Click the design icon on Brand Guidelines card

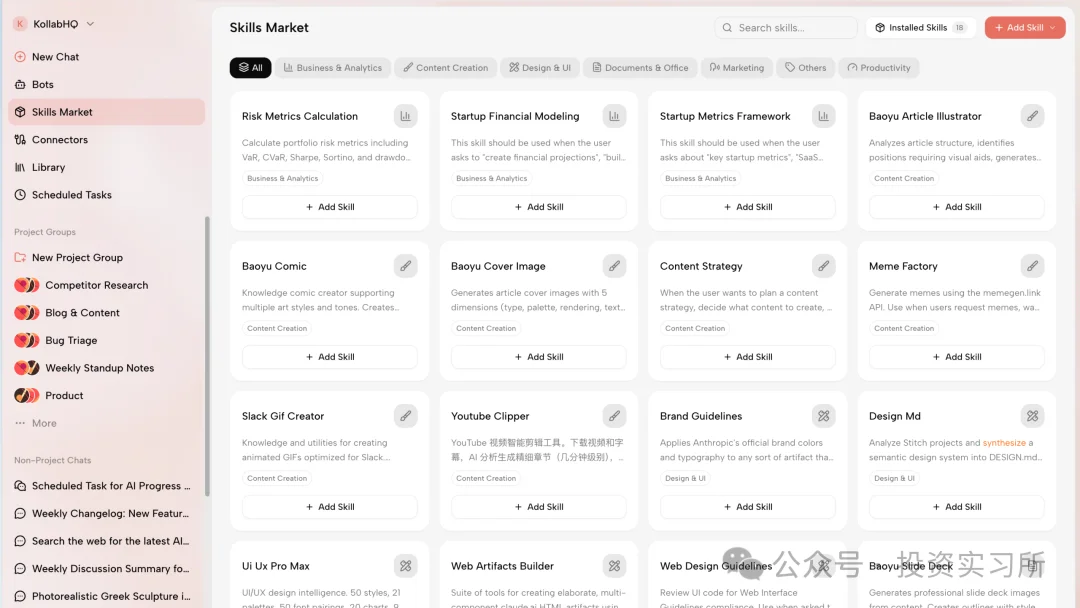click(x=823, y=416)
